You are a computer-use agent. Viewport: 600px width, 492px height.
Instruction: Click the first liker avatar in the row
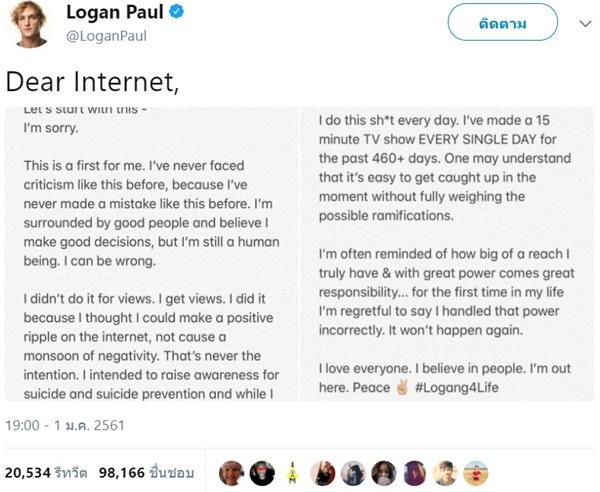pos(232,472)
